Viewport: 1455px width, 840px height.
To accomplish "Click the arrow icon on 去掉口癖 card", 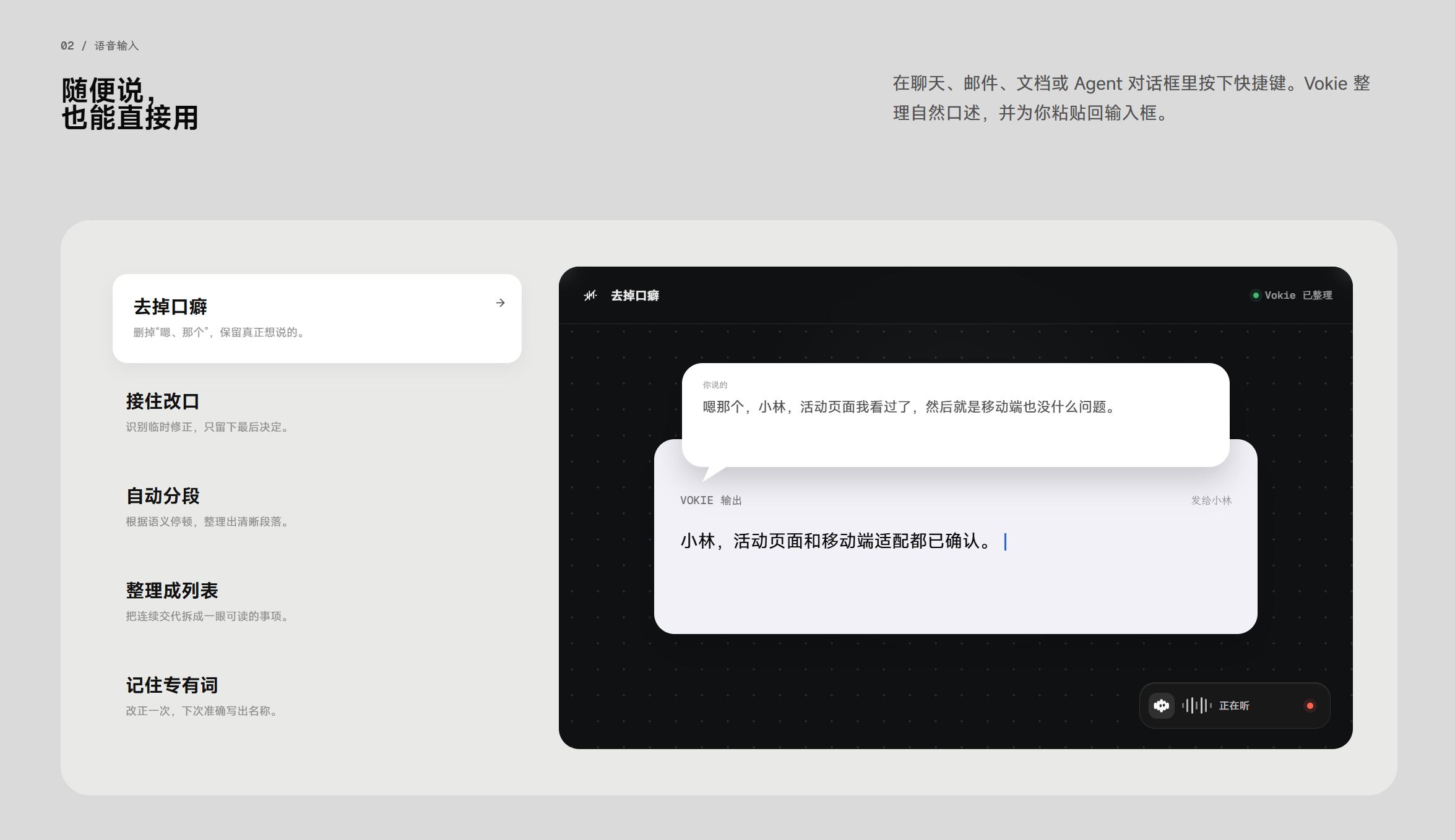I will [x=500, y=303].
